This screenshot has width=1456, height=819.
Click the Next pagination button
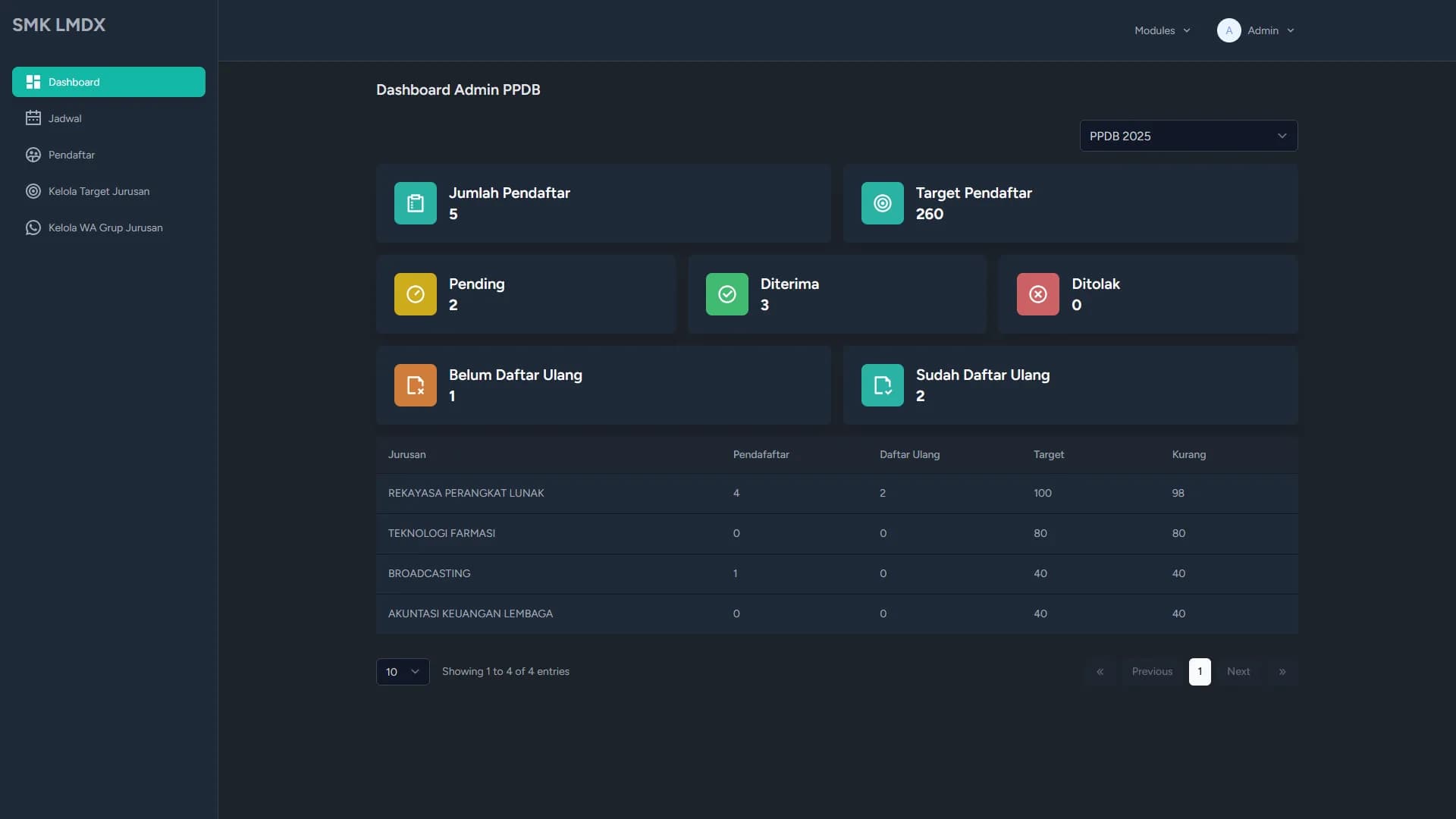[x=1238, y=672]
